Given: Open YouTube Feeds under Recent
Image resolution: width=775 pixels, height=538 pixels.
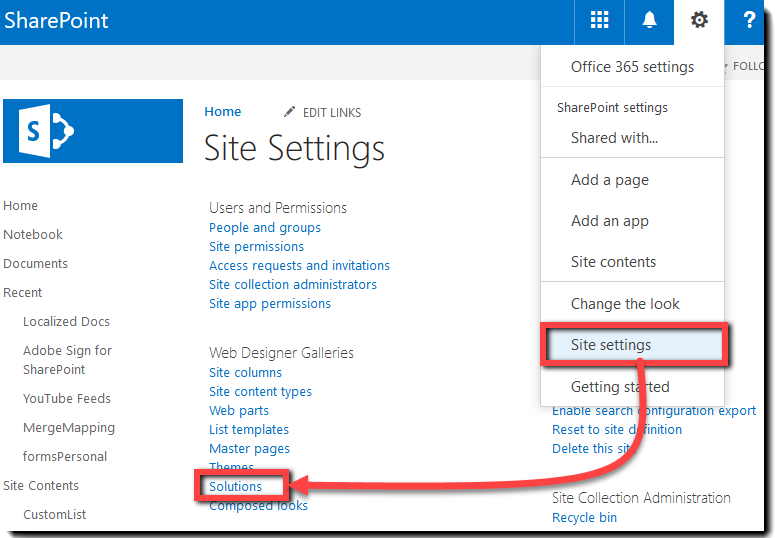Looking at the screenshot, I should point(67,399).
